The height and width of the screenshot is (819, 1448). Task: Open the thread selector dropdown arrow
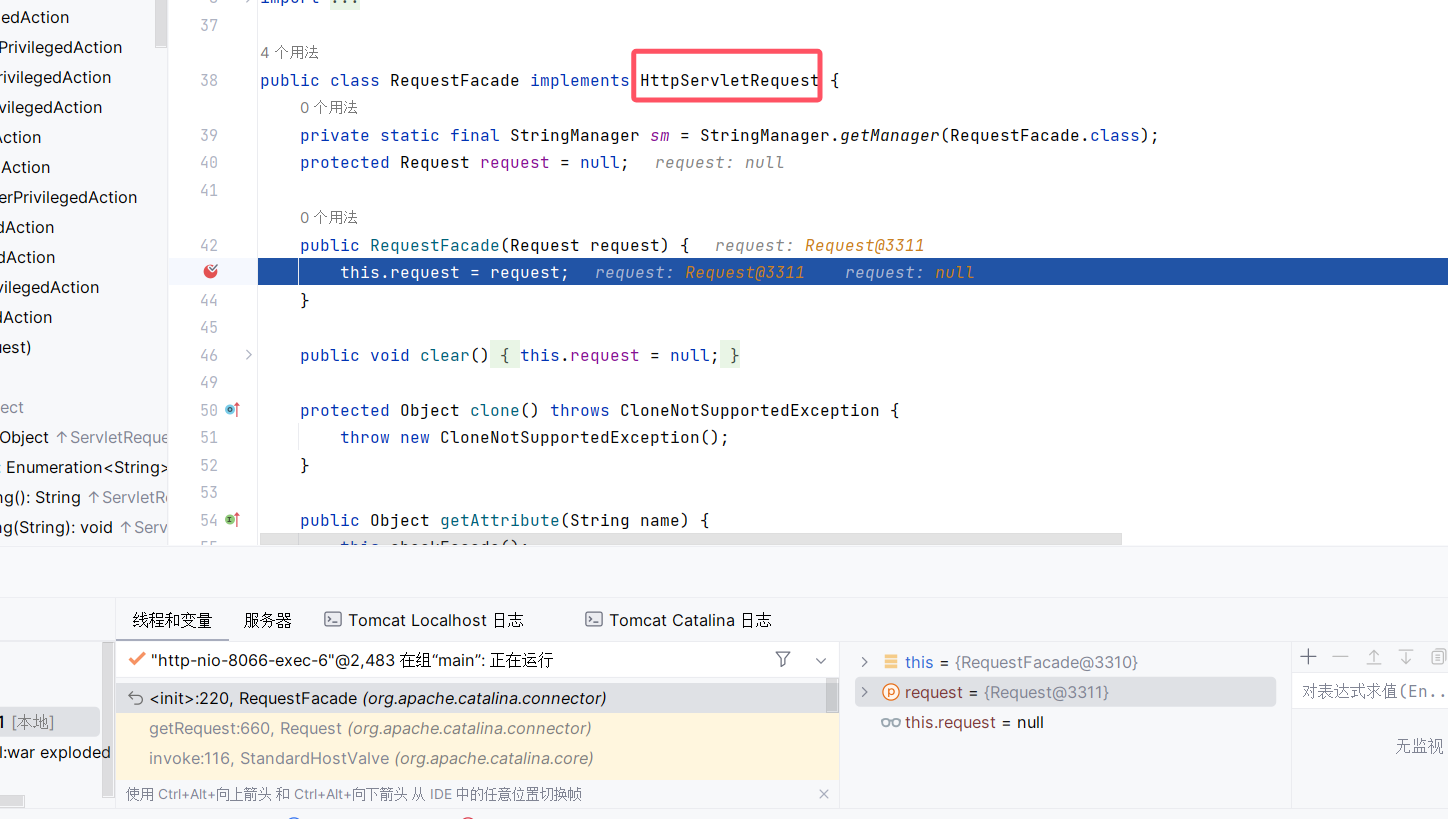point(821,660)
